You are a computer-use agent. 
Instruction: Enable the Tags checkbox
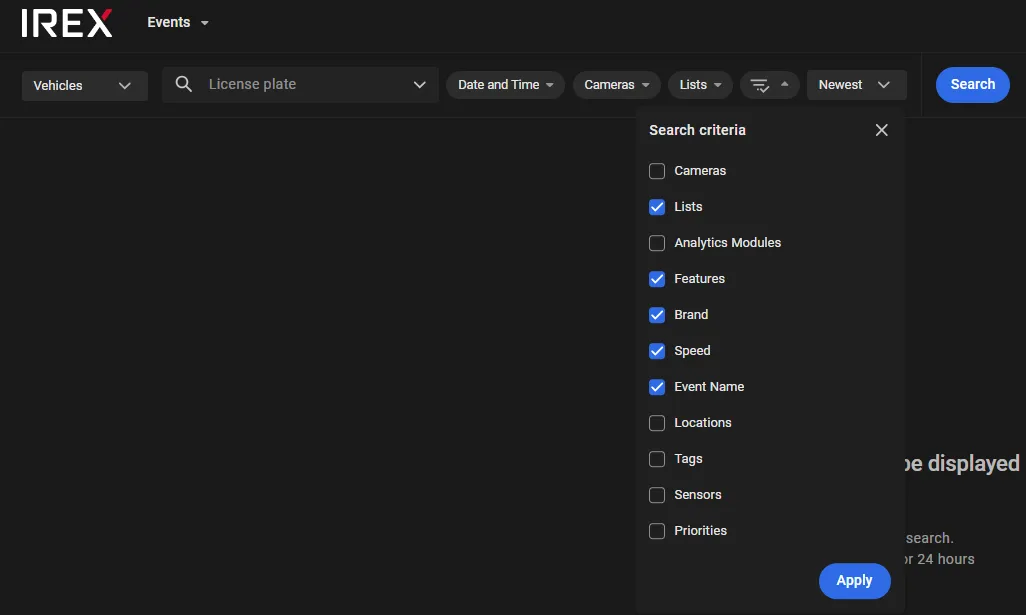click(x=657, y=459)
